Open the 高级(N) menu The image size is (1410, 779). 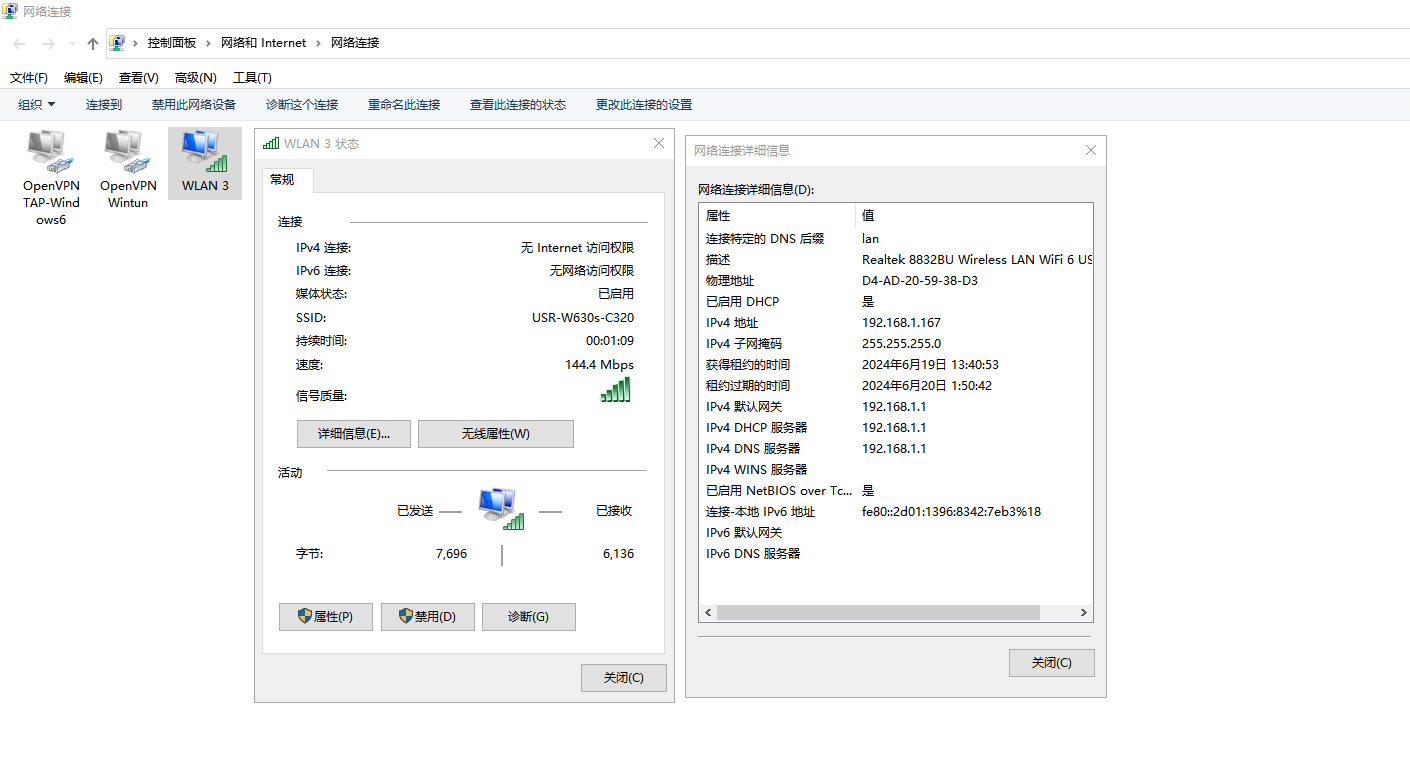195,78
